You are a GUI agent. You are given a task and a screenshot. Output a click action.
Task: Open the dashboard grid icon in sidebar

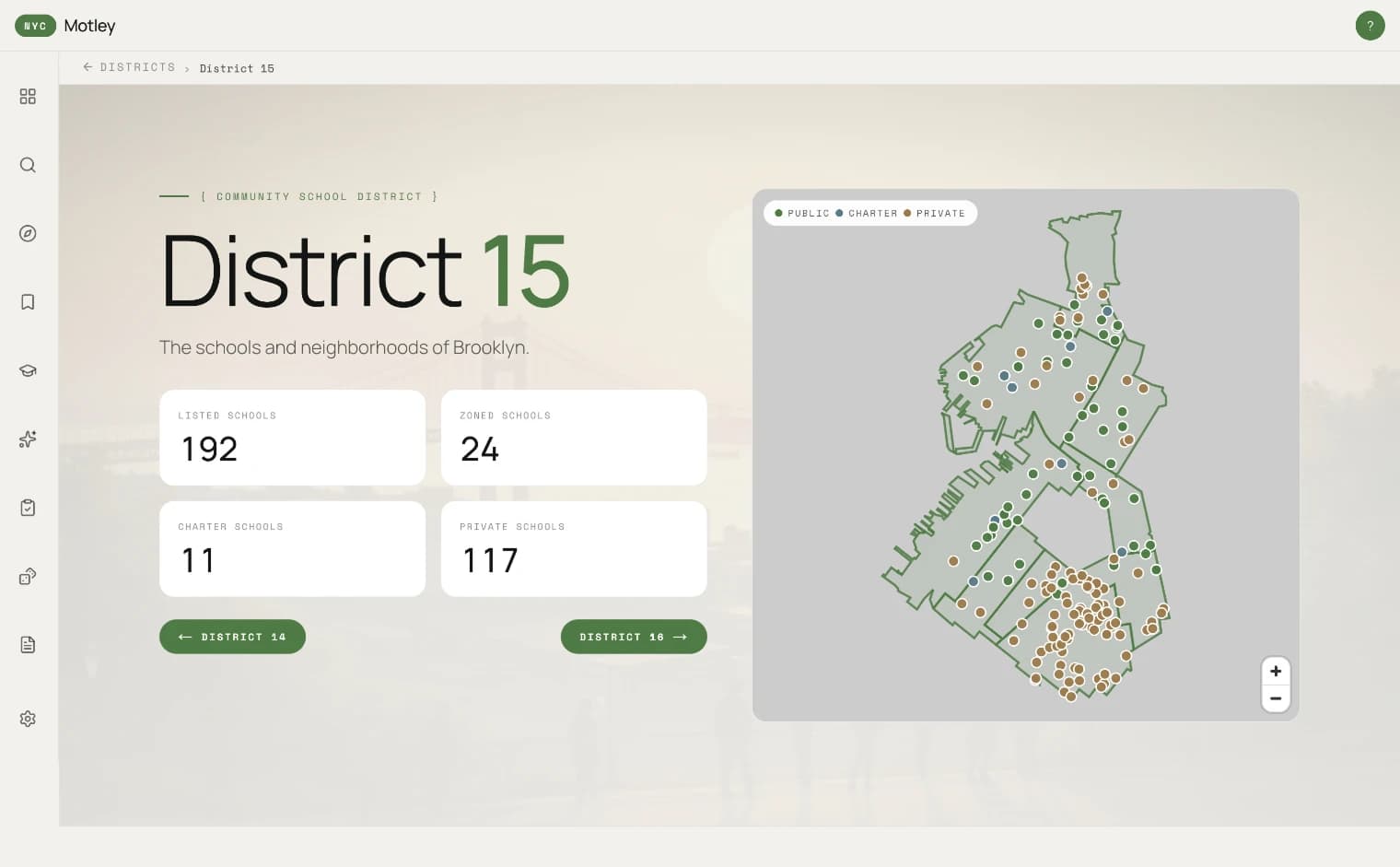click(28, 97)
